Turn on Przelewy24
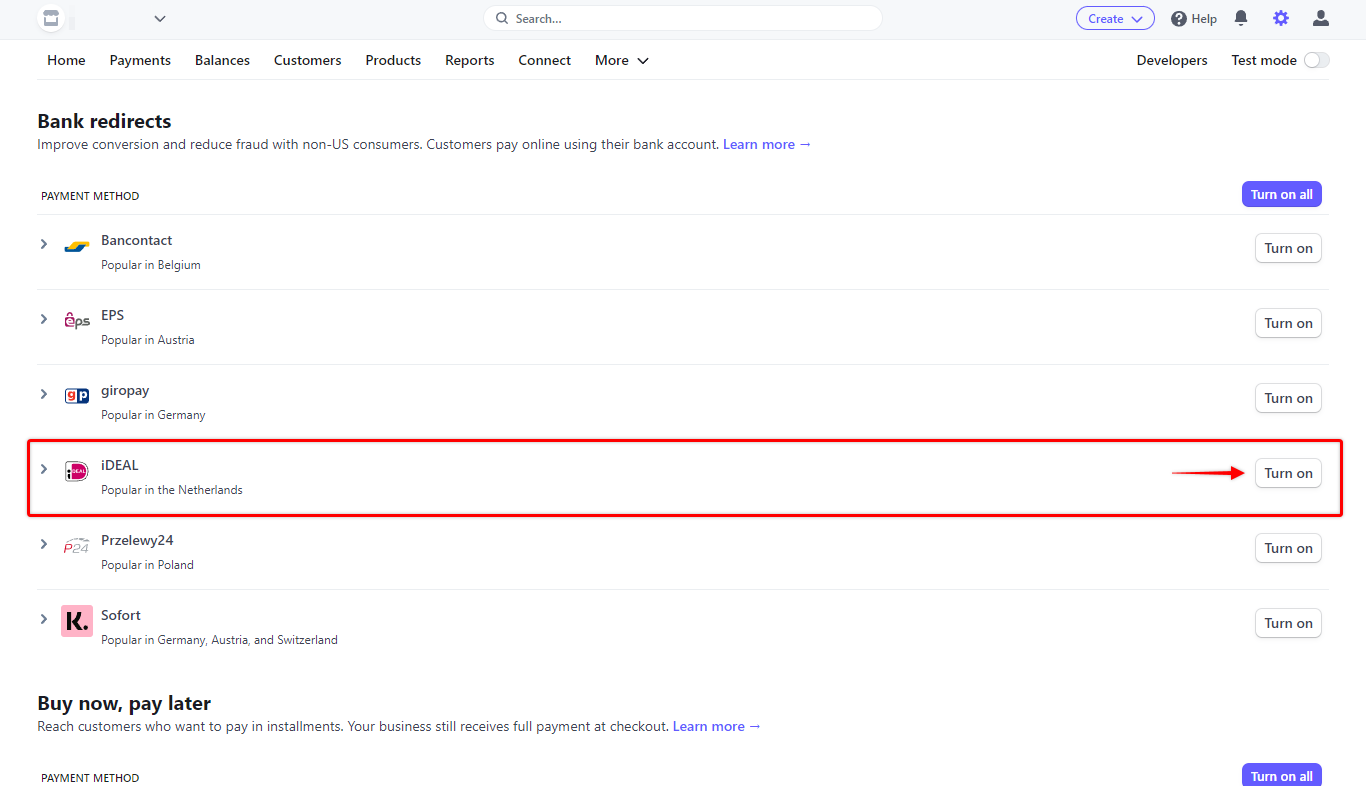 coord(1288,548)
